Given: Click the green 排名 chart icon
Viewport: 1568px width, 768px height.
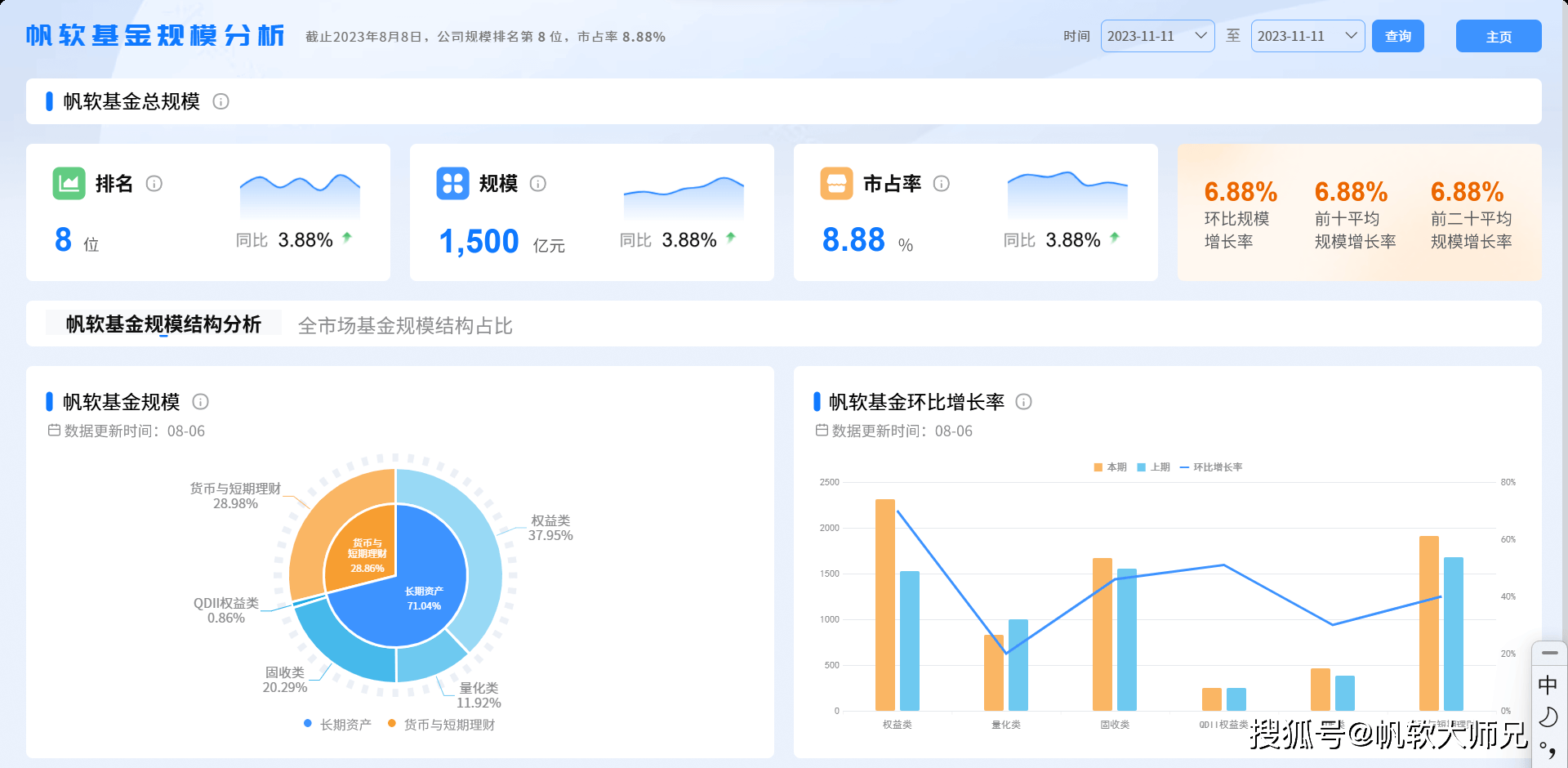Looking at the screenshot, I should pyautogui.click(x=69, y=183).
